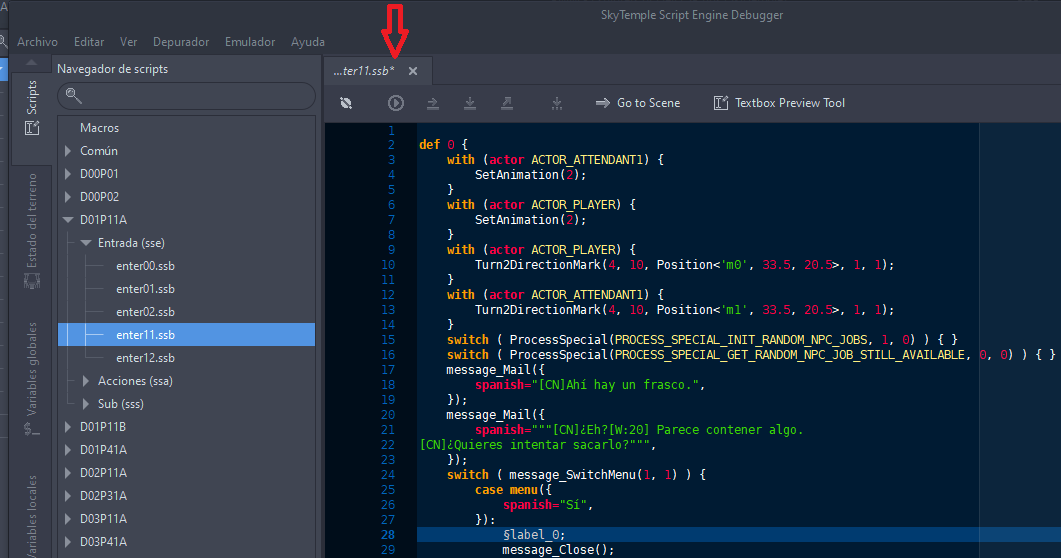Select enter12.ssb in the script tree

tap(145, 358)
